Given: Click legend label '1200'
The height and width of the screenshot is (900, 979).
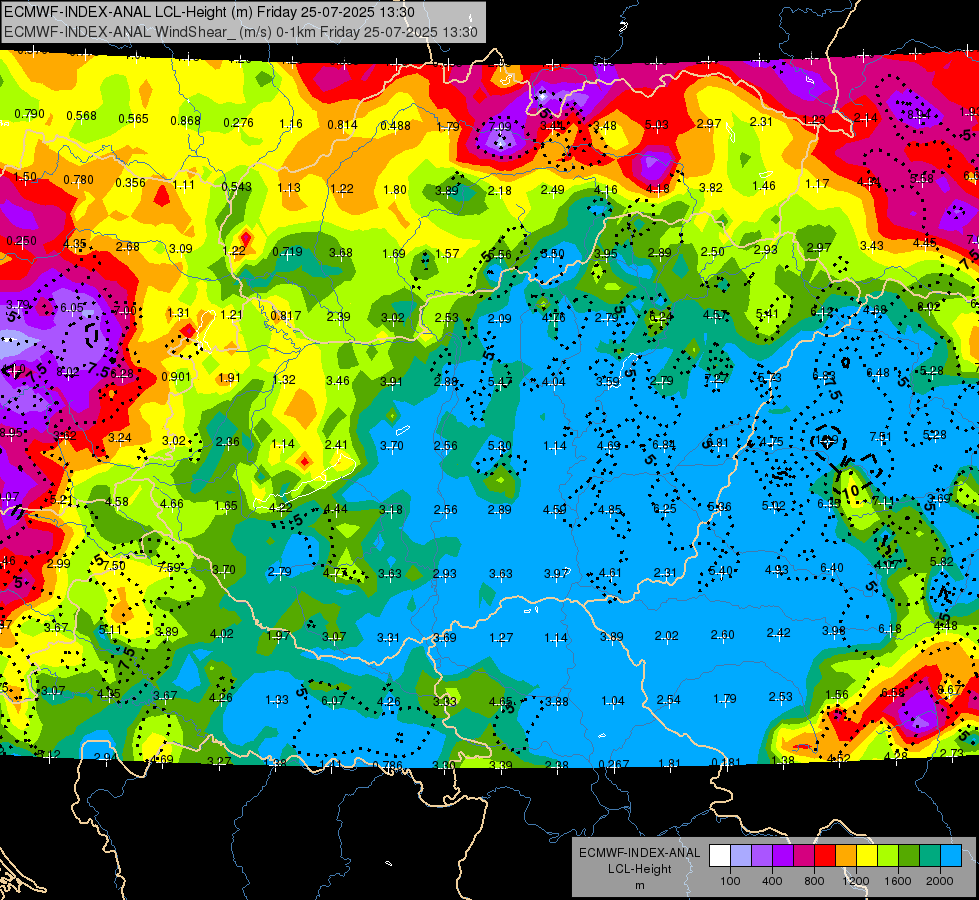Looking at the screenshot, I should (x=855, y=881).
